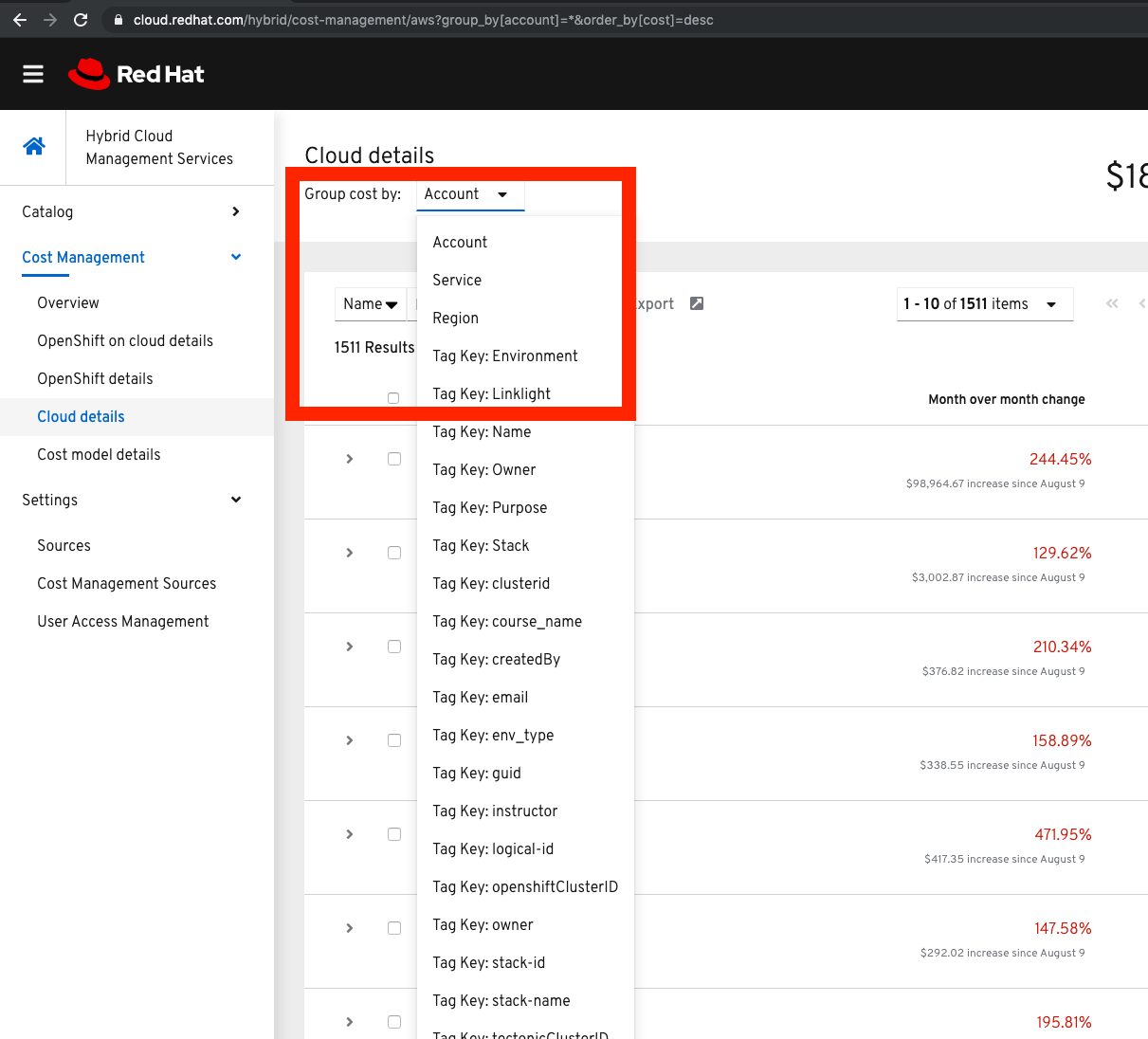This screenshot has height=1039, width=1148.
Task: Expand the row showing 147.58% change
Action: (350, 928)
